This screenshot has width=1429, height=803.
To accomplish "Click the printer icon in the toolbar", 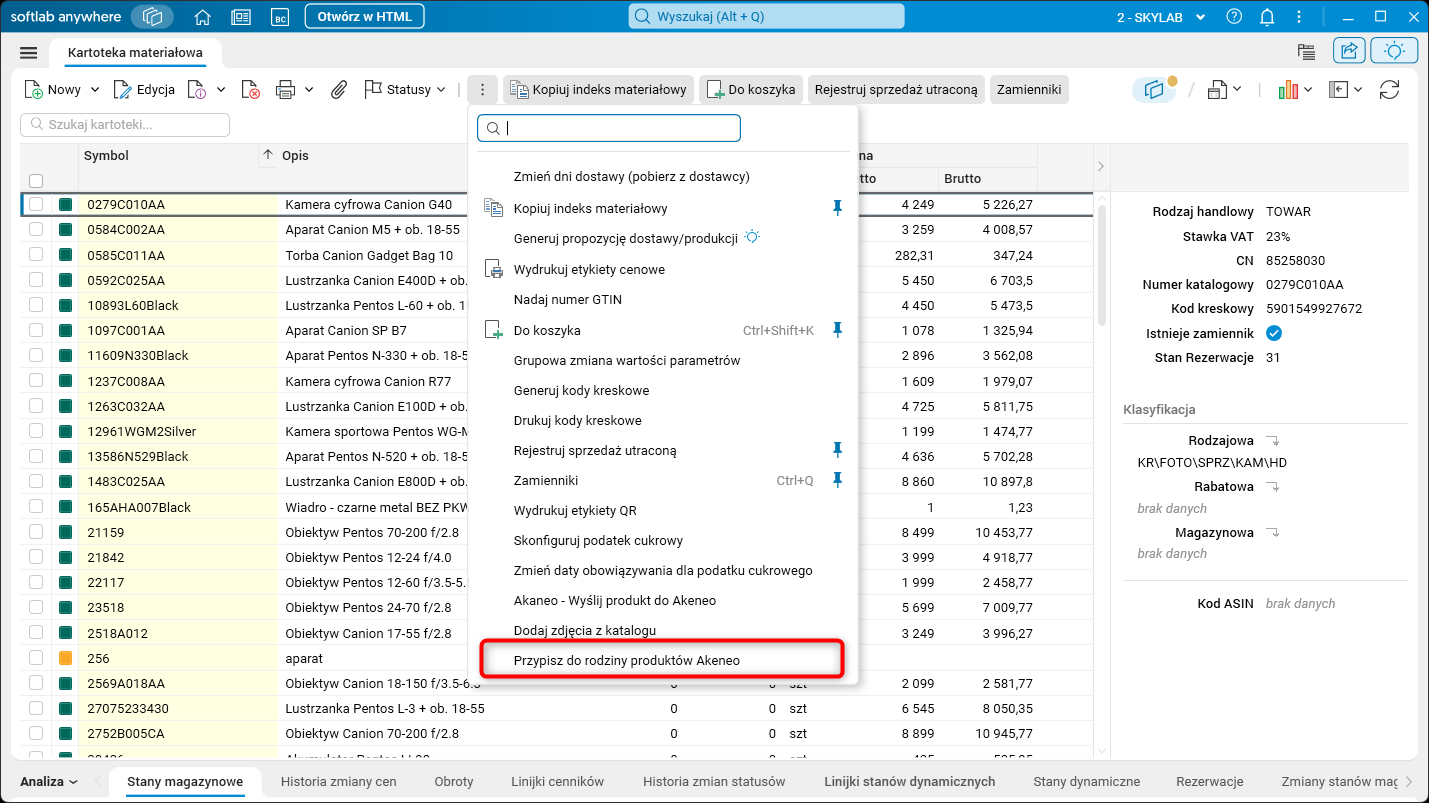I will coord(285,90).
